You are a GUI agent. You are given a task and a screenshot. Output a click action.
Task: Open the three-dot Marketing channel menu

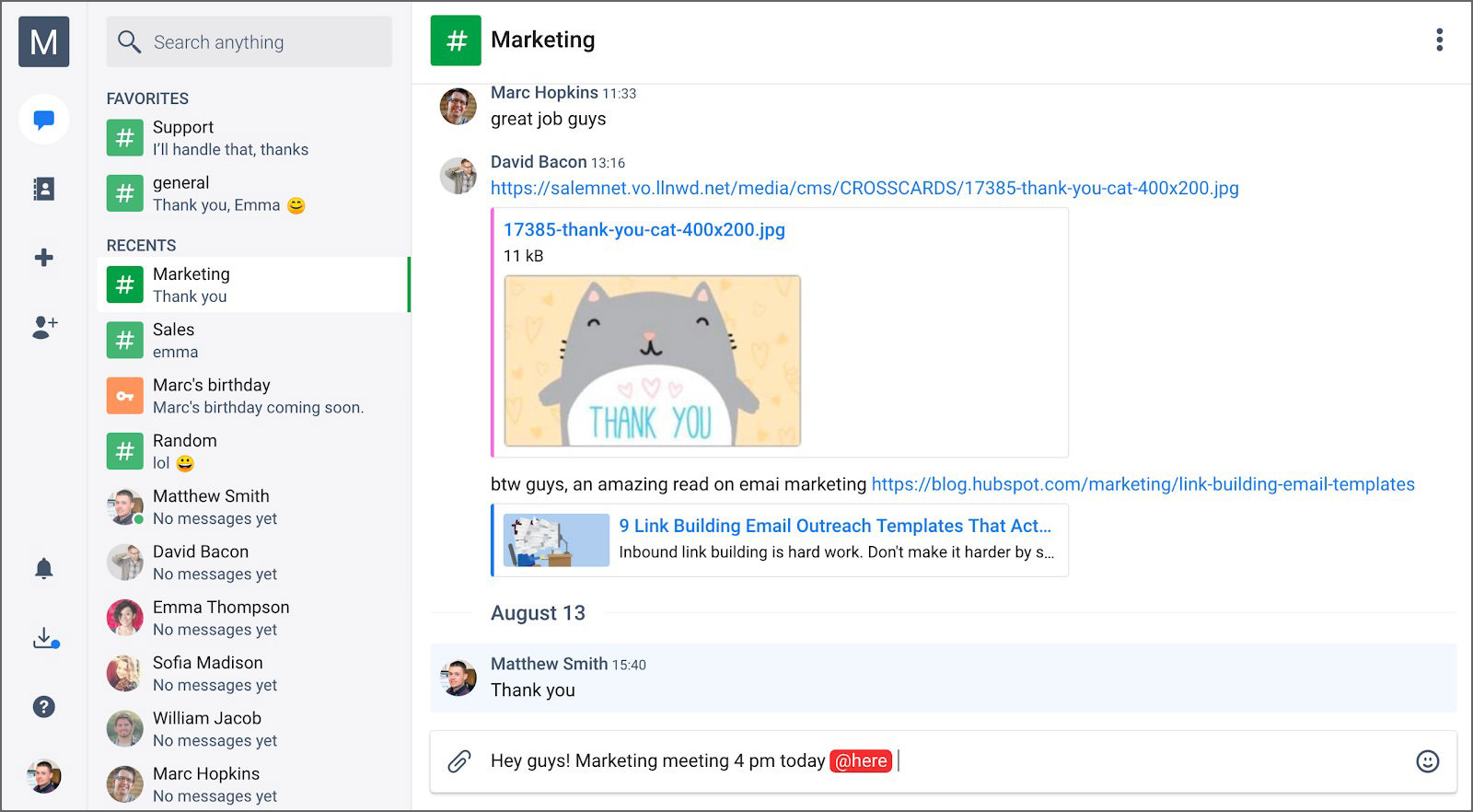[1439, 40]
